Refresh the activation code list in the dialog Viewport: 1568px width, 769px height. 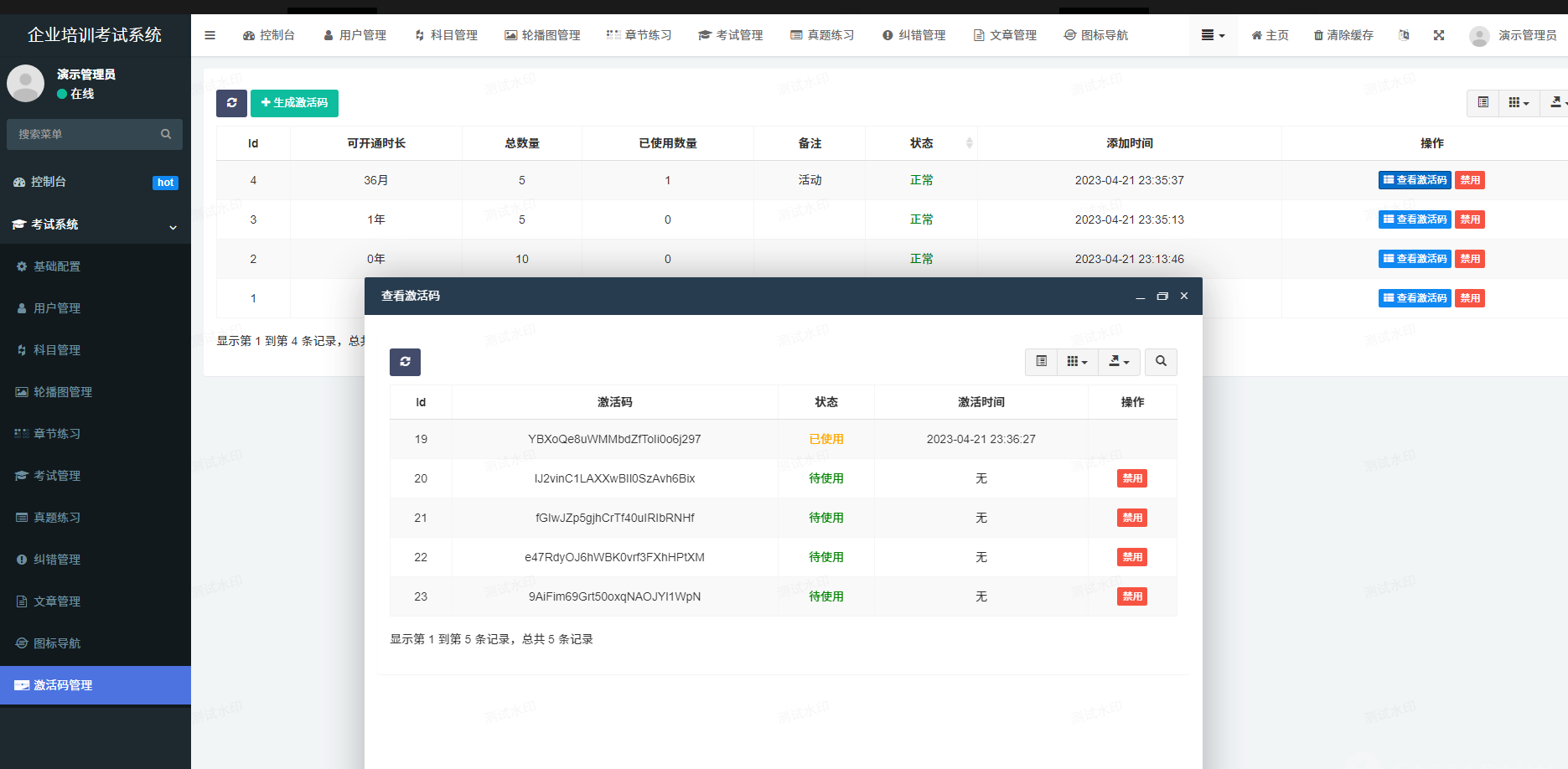tap(405, 362)
